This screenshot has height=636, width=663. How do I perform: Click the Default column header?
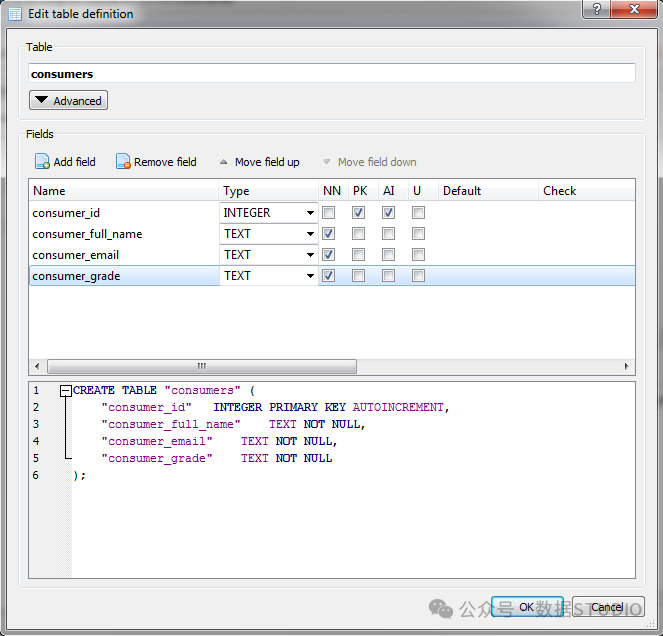488,191
